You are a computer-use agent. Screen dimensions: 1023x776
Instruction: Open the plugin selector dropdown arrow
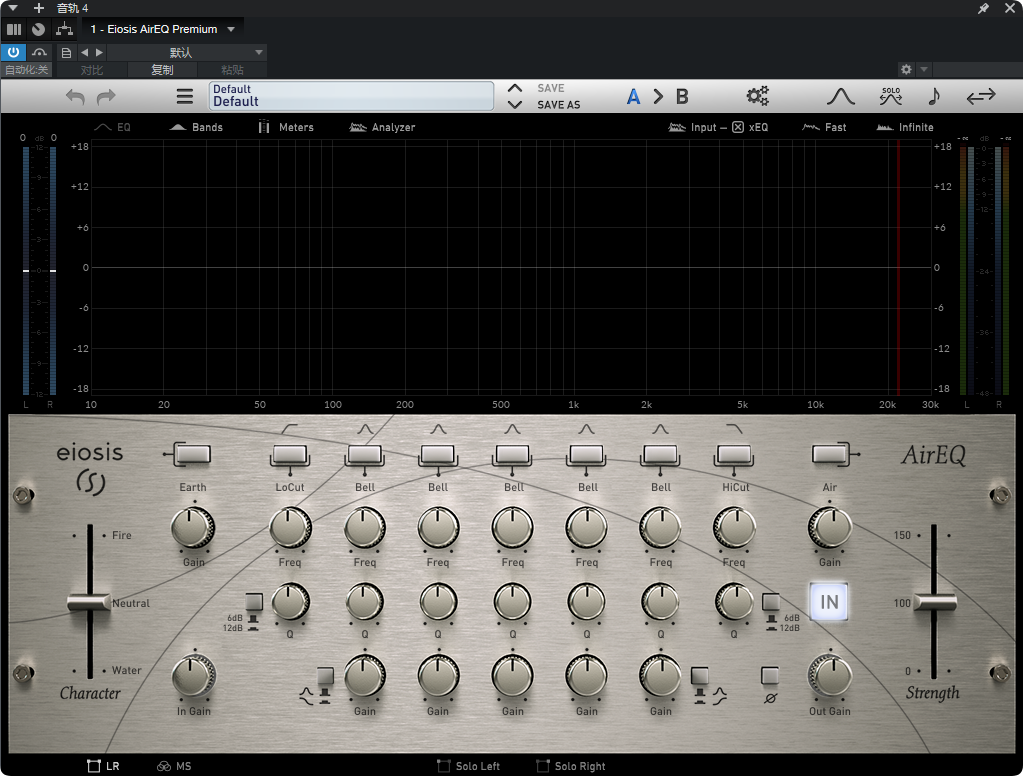coord(231,29)
